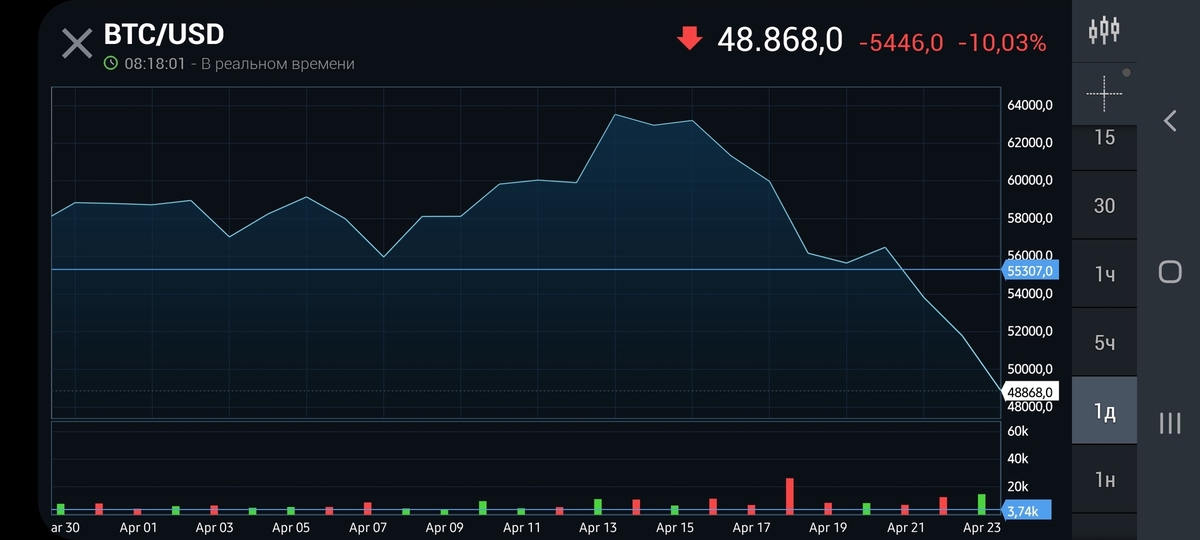Click the Apr 17 date label
Image resolution: width=1200 pixels, height=540 pixels.
pos(751,527)
